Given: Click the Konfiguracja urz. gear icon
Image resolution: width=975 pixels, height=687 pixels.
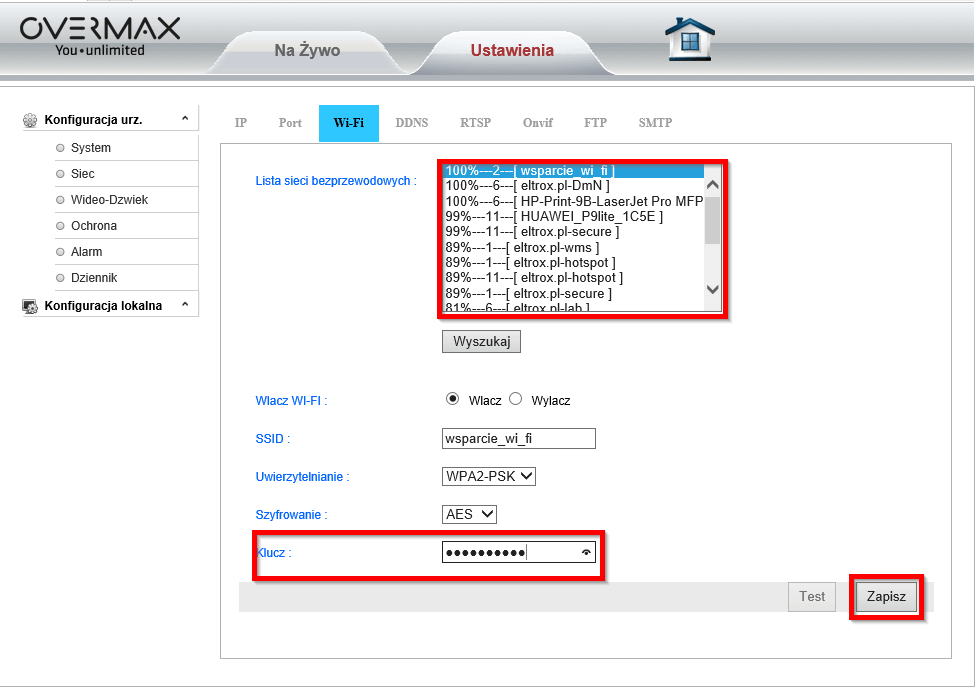Looking at the screenshot, I should [x=30, y=120].
